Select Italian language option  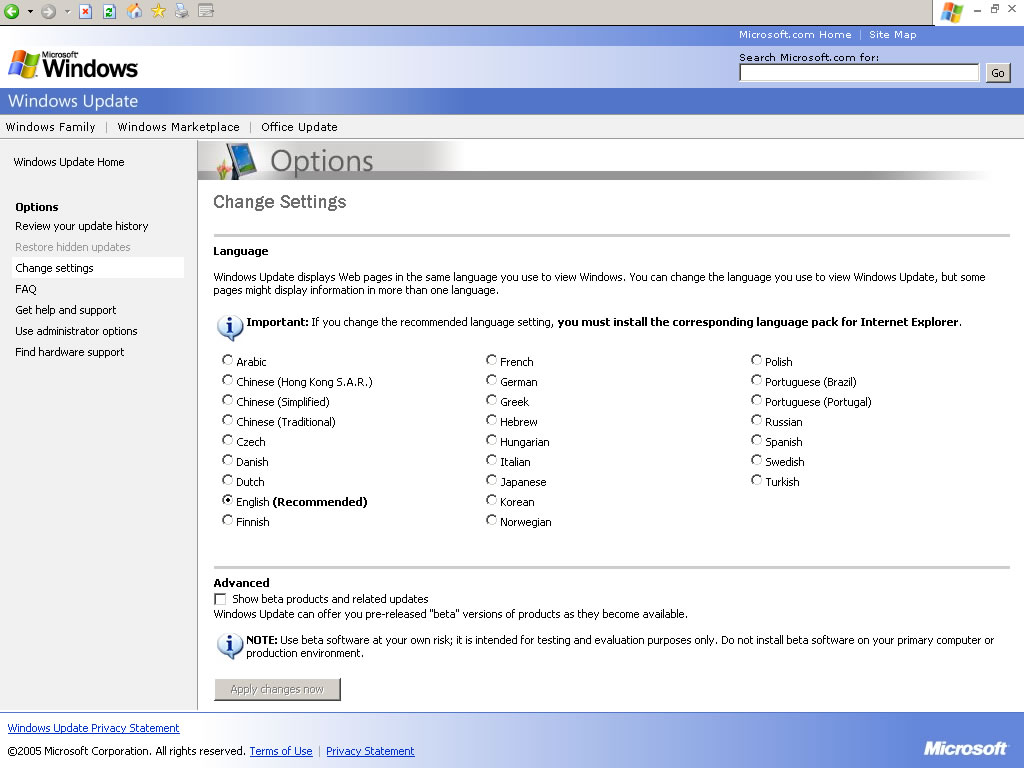coord(491,460)
